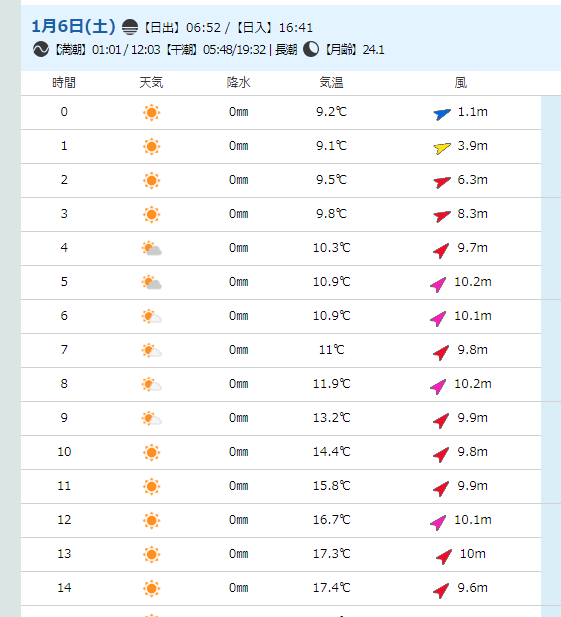Select the 時間 column header
The width and height of the screenshot is (561, 617).
(x=64, y=83)
